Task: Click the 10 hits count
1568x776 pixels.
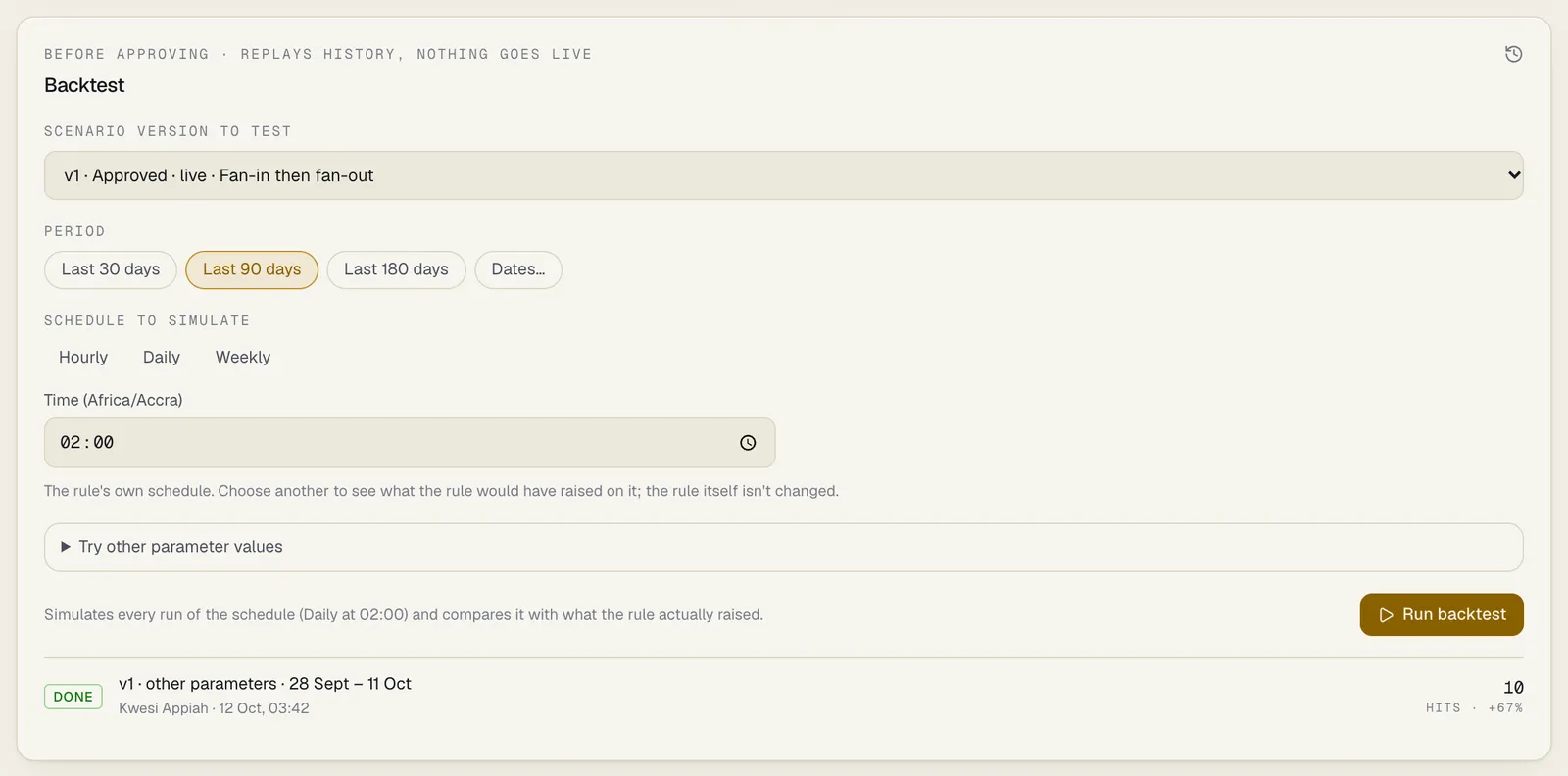Action: coord(1513,687)
